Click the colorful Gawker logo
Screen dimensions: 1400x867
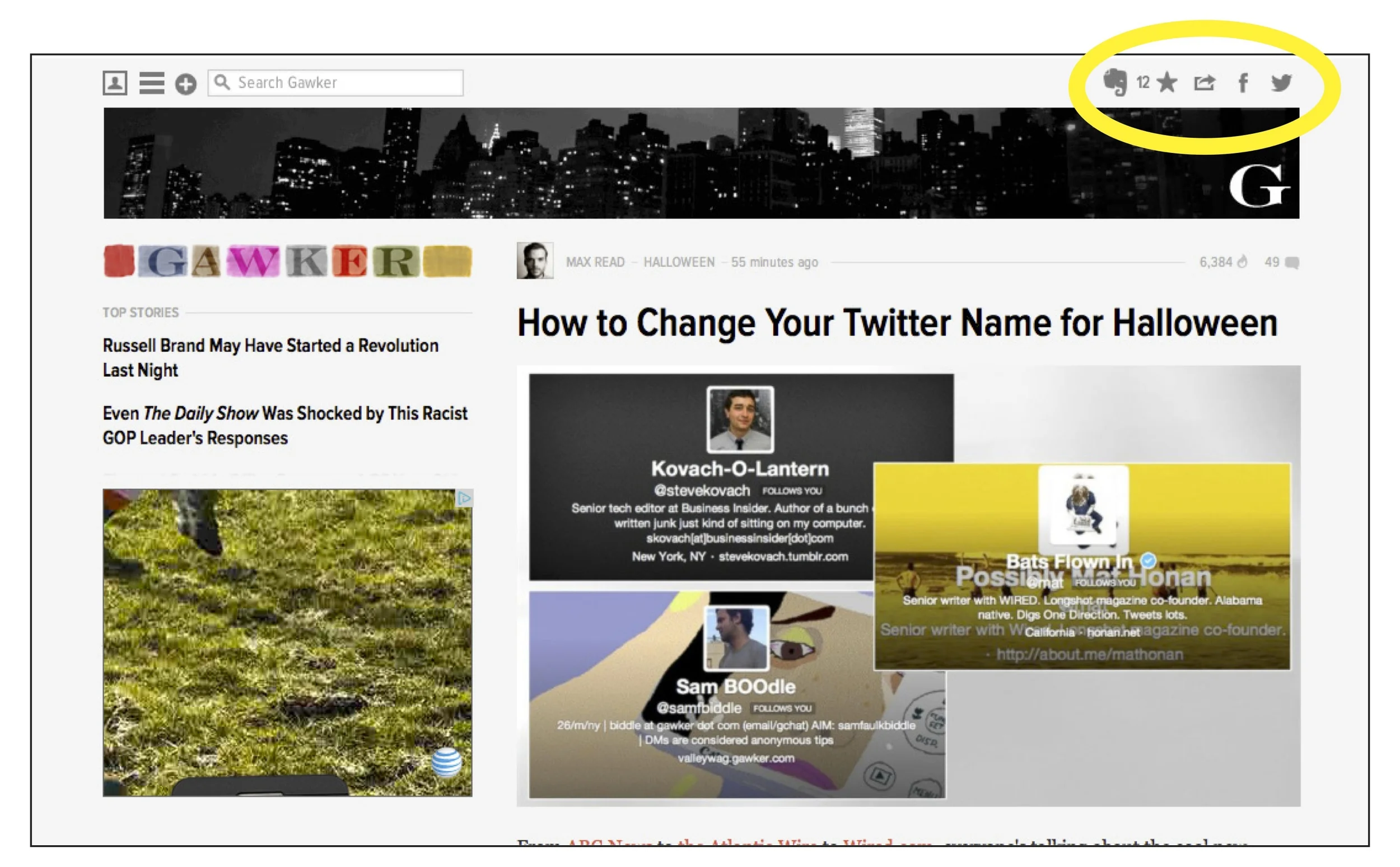coord(288,262)
